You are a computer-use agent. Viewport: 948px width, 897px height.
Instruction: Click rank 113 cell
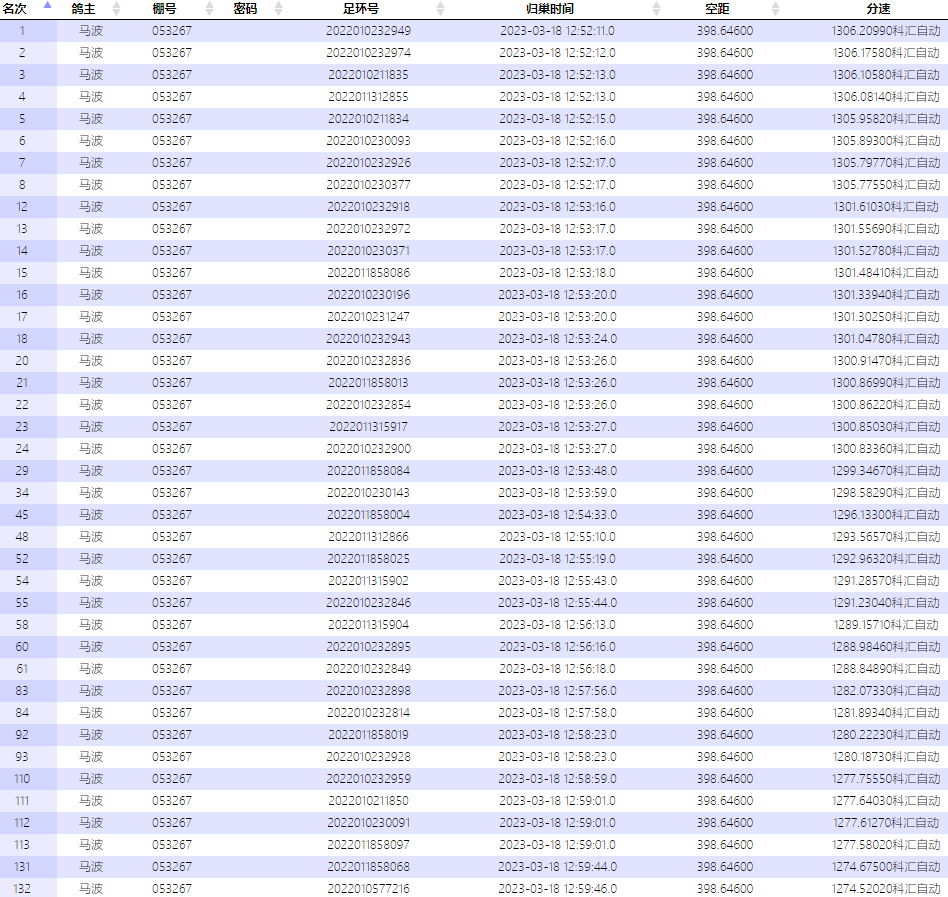coord(22,845)
